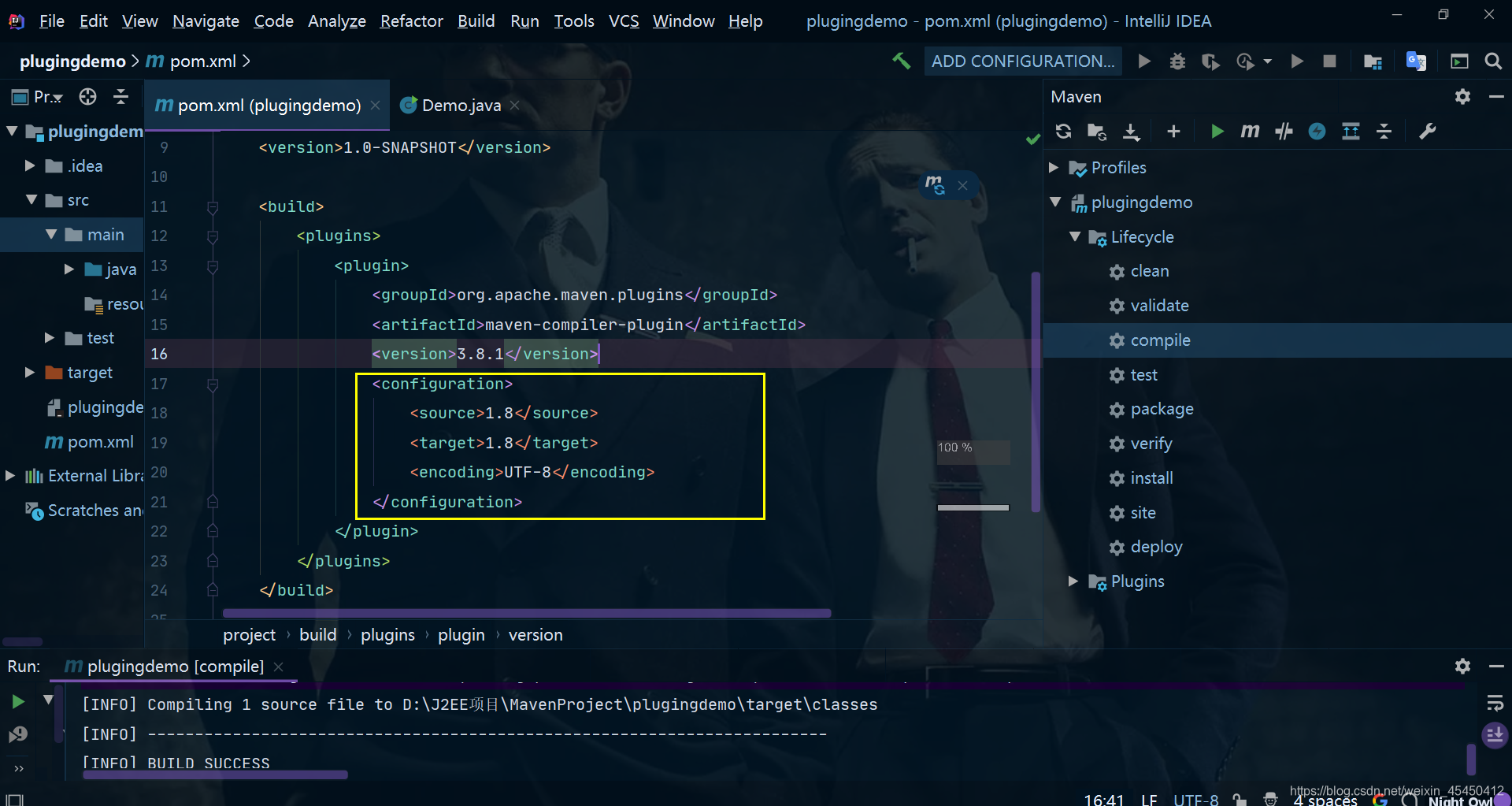This screenshot has height=806, width=1512.
Task: Click Download Sources and Documentation icon
Action: coord(1132,132)
